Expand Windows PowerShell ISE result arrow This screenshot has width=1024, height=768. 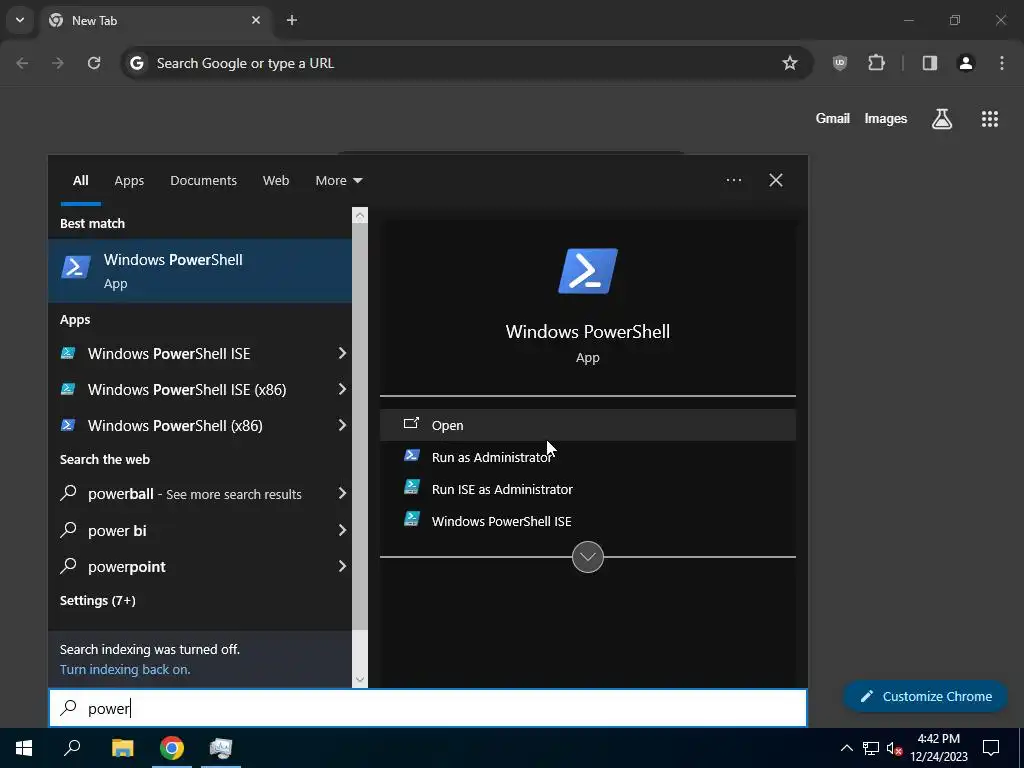(x=342, y=353)
